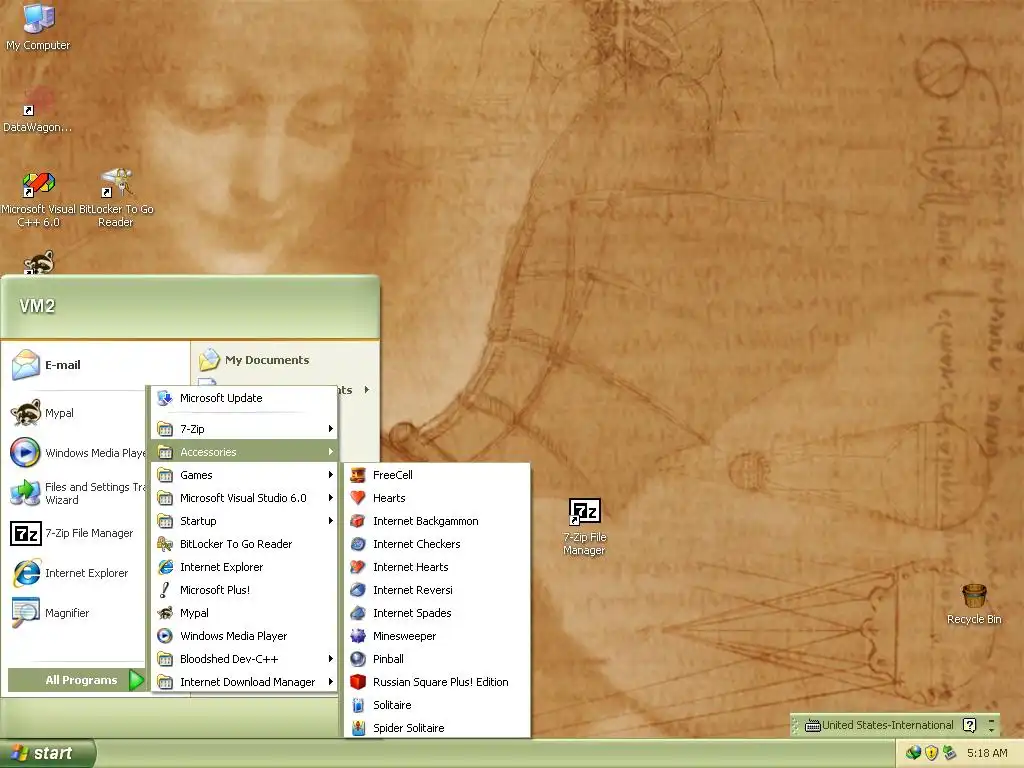Open 7-Zip File Manager desktop shortcut

[x=584, y=527]
